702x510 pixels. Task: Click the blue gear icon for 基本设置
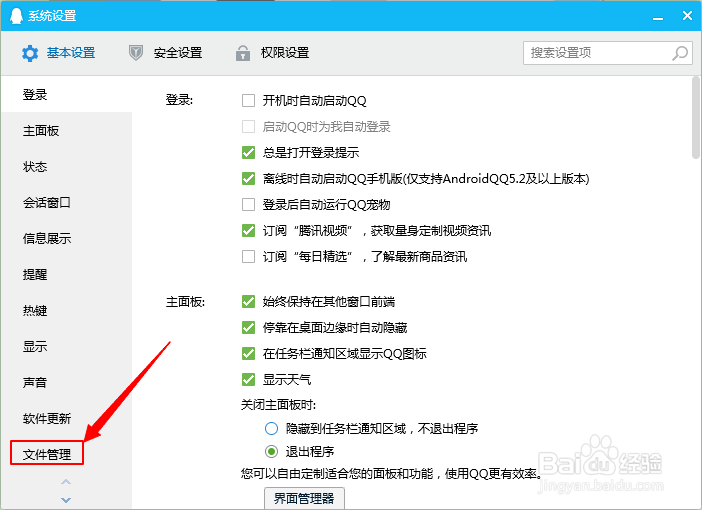click(x=30, y=53)
